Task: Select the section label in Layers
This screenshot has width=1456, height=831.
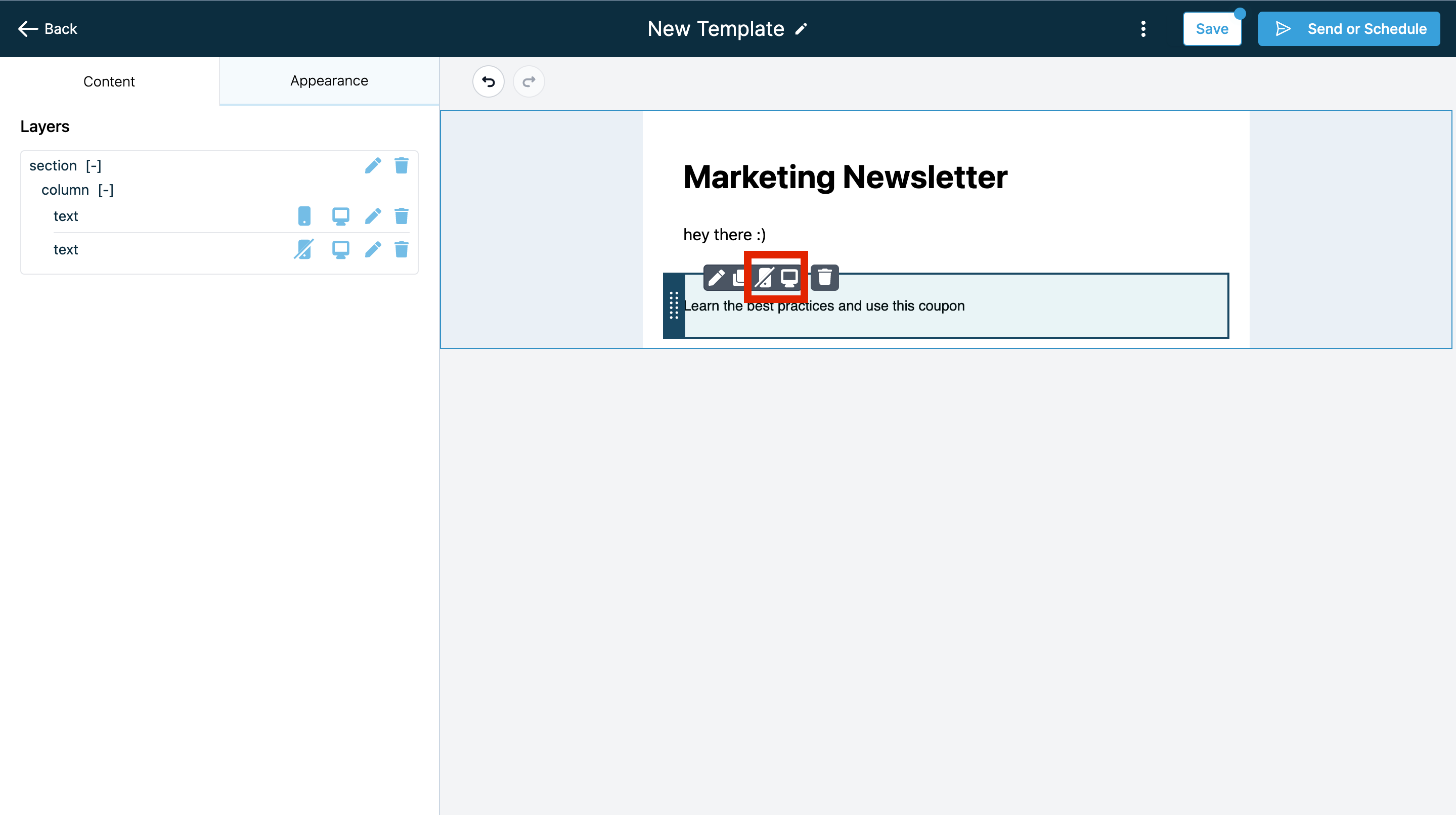Action: [53, 165]
